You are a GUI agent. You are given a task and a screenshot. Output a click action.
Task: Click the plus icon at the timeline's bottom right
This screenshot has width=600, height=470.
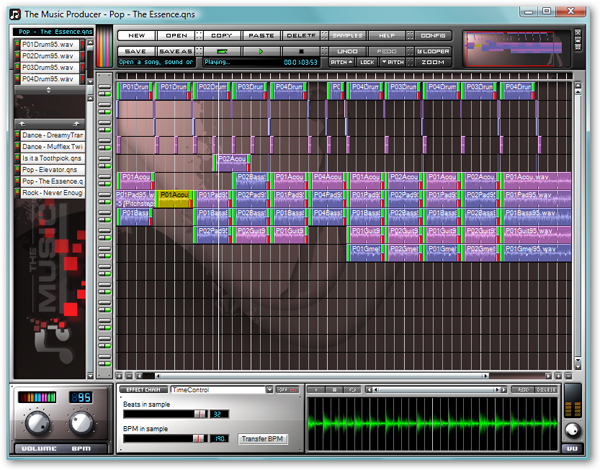point(558,376)
